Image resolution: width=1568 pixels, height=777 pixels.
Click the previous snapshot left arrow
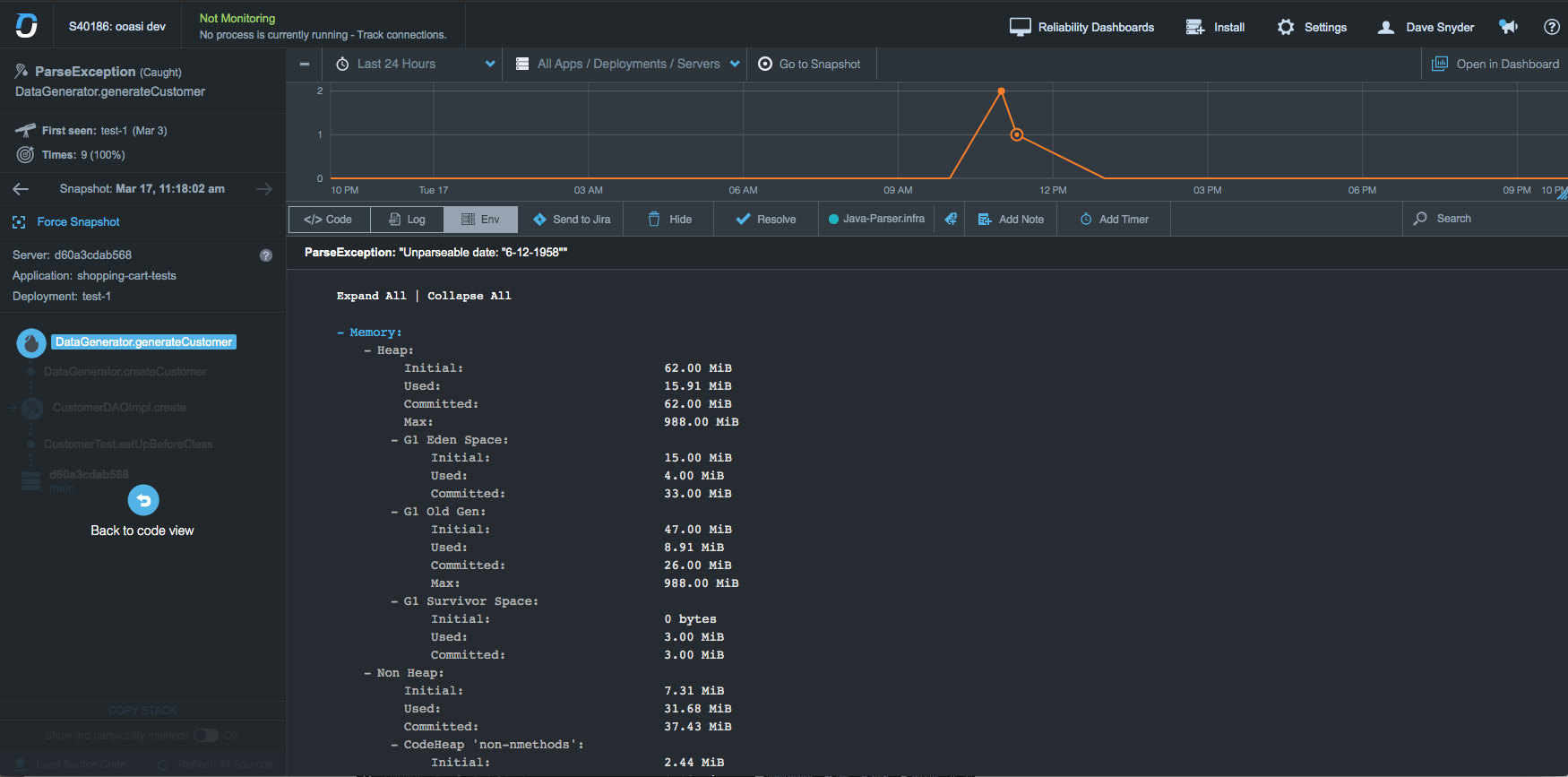(22, 189)
